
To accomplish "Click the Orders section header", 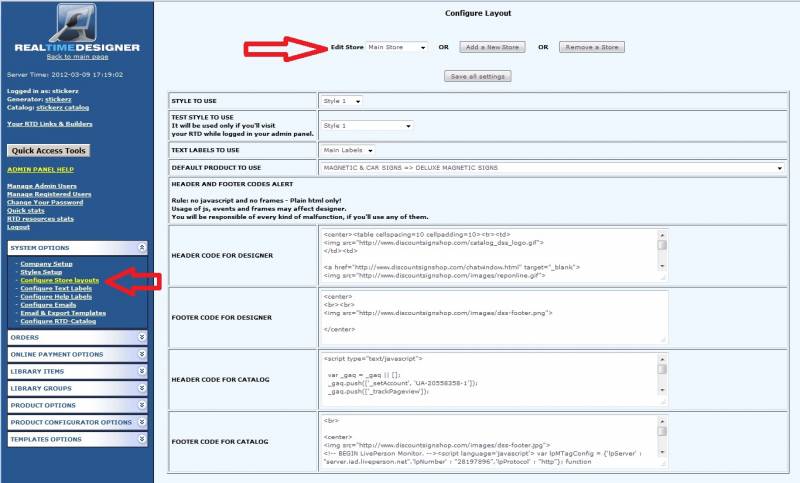I will pyautogui.click(x=78, y=338).
